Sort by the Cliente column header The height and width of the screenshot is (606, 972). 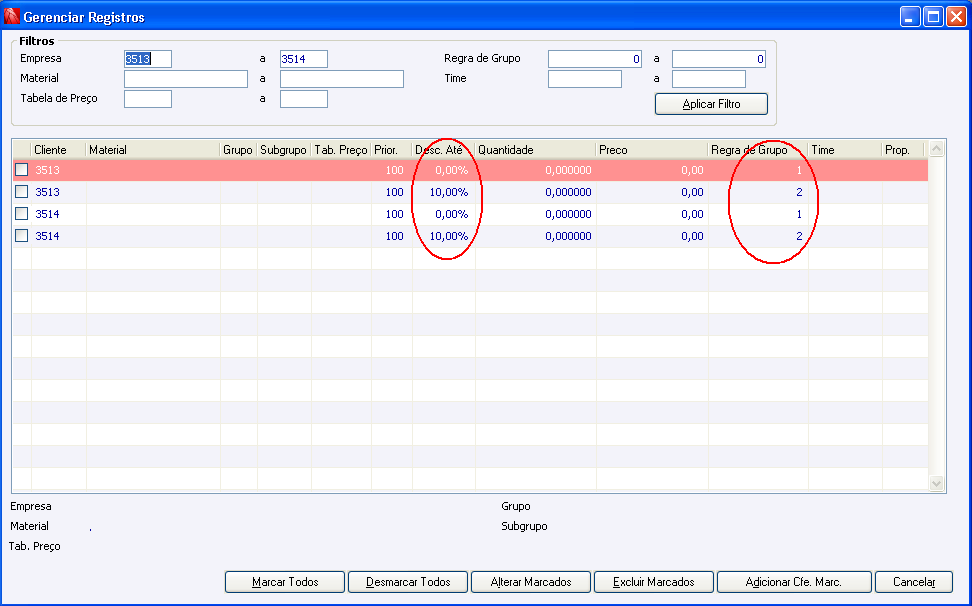click(58, 150)
